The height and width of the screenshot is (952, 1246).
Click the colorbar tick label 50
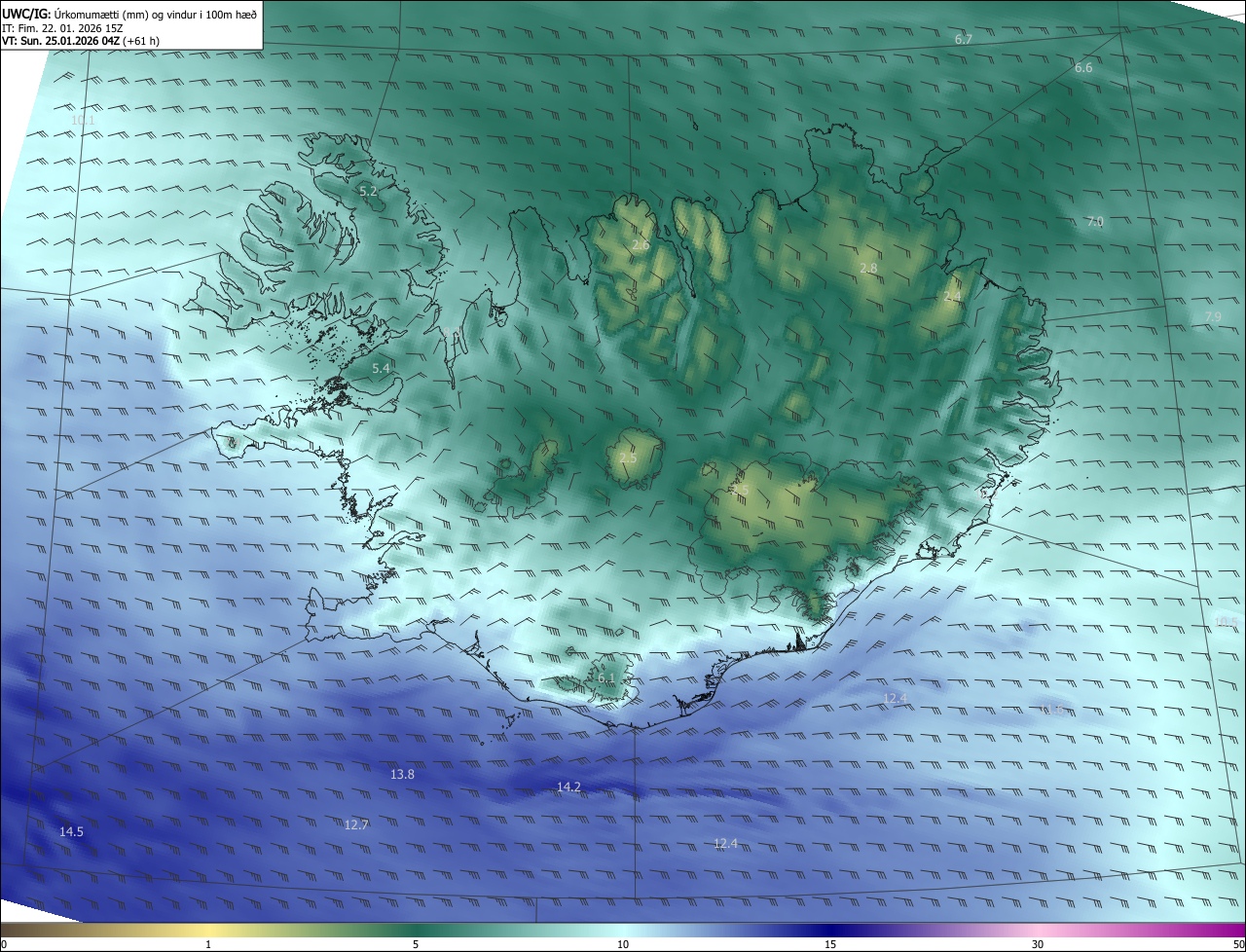pos(1238,944)
